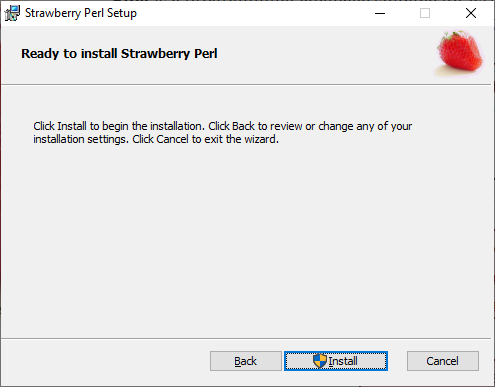Screen dimensions: 495x387
Task: Close the Strawberry Perl Setup window
Action: [471, 13]
